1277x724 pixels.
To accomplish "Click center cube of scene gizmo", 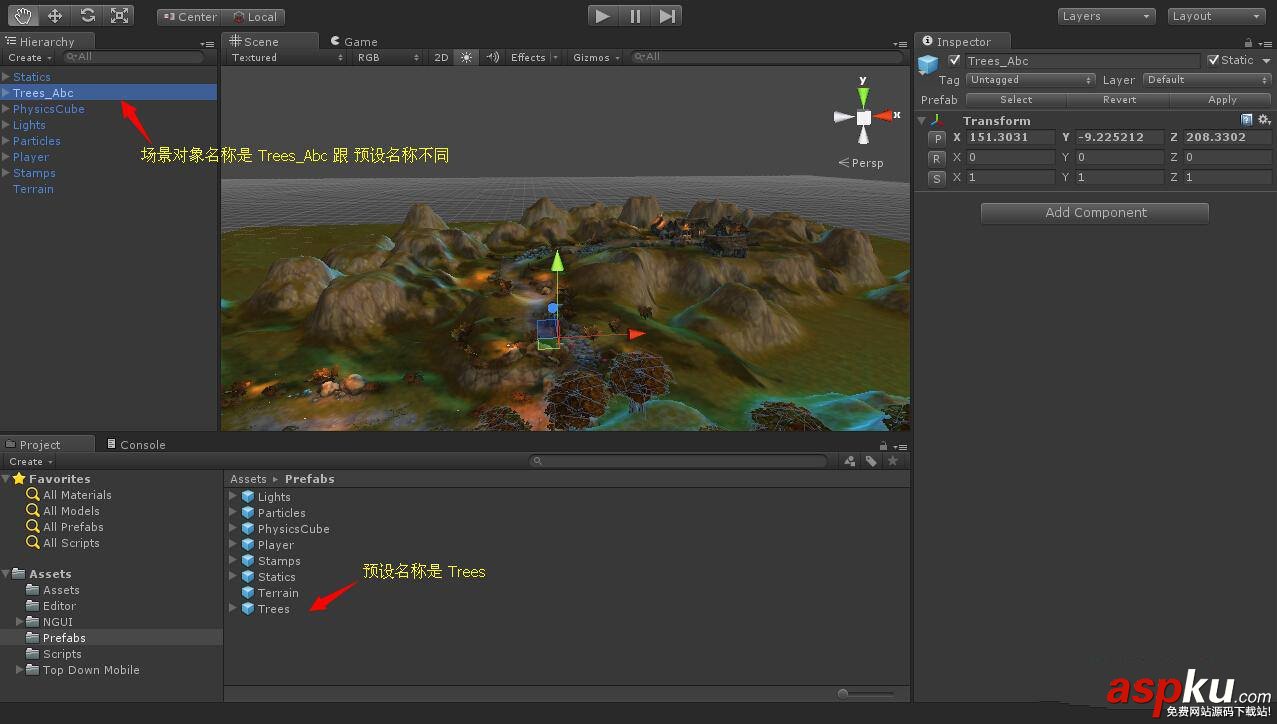I will click(863, 117).
